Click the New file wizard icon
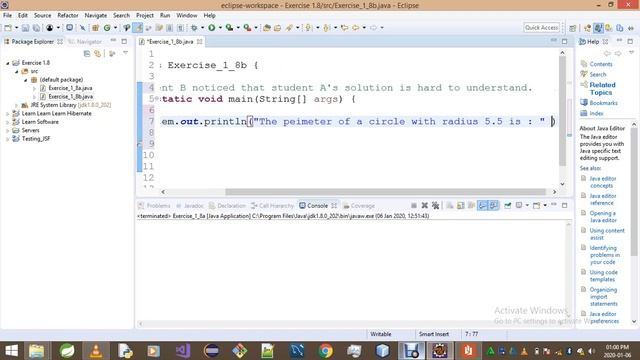This screenshot has width=640, height=360. pyautogui.click(x=8, y=28)
